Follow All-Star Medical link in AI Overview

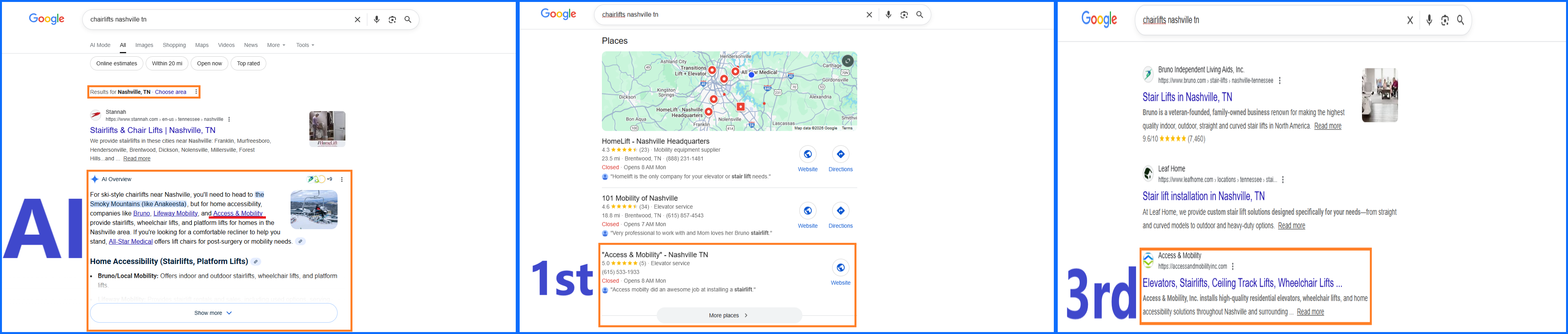131,242
